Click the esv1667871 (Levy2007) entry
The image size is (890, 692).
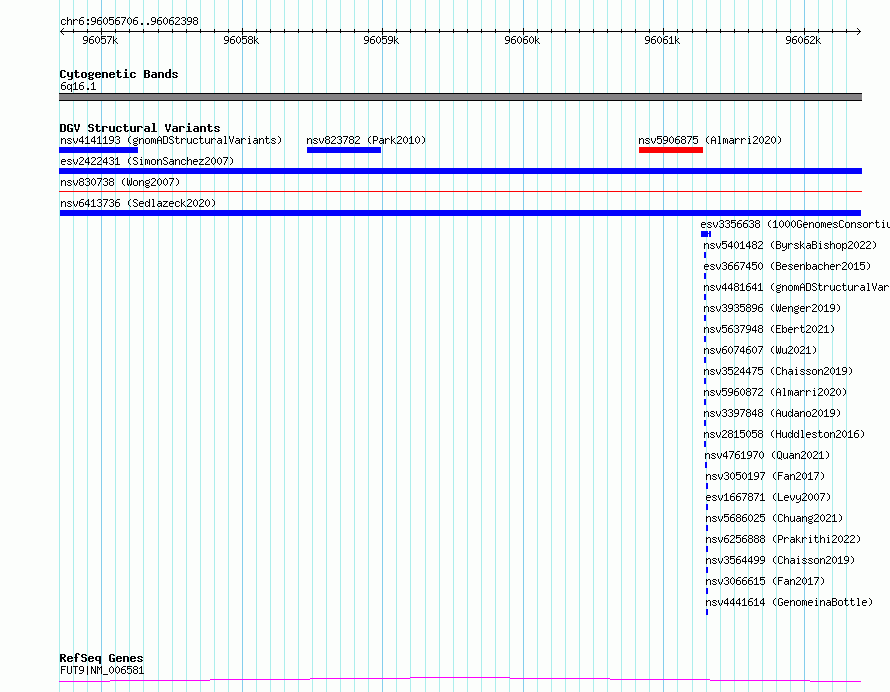click(769, 497)
